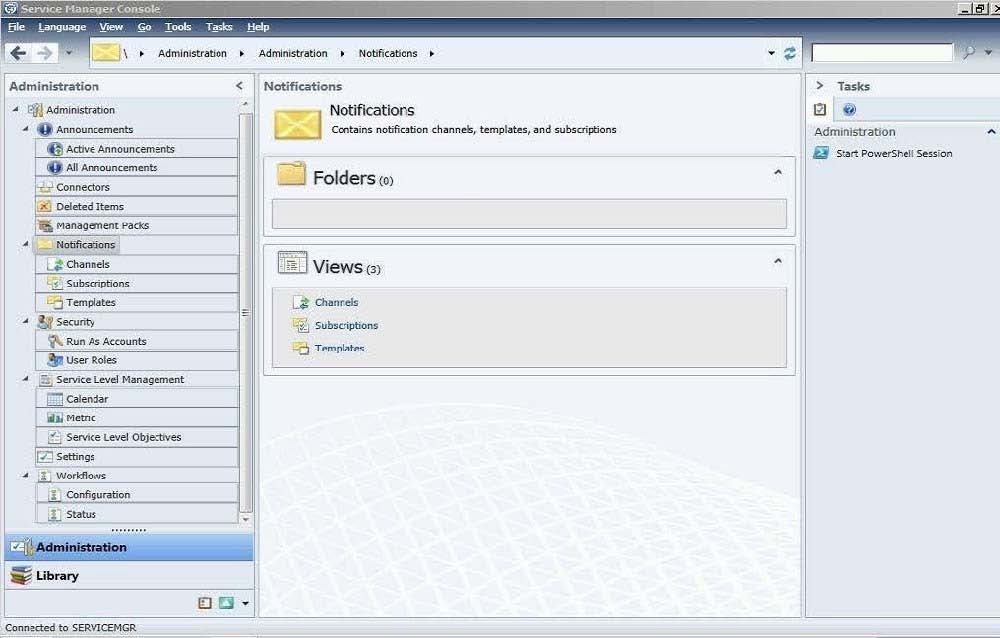Click the Templates icon in navigation tree
Screen dimensions: 1000x638
click(x=55, y=302)
